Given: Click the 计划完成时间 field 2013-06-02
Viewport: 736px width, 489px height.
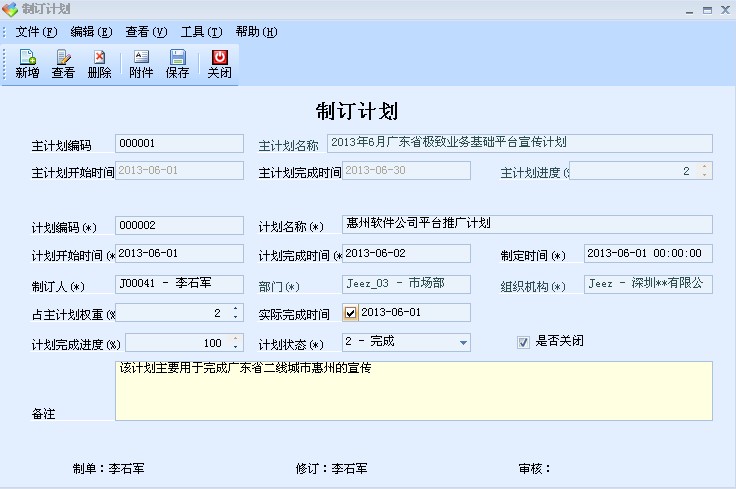Looking at the screenshot, I should click(x=406, y=253).
